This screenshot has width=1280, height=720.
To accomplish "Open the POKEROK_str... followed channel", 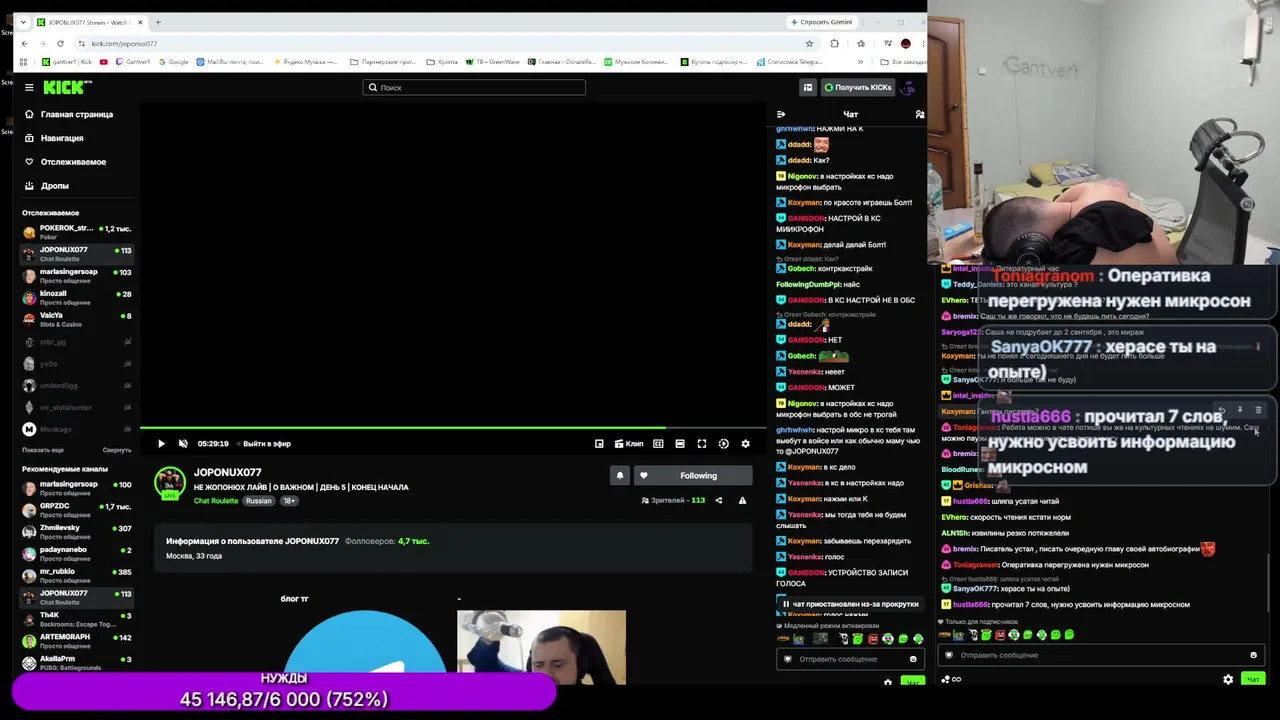I will pyautogui.click(x=77, y=232).
